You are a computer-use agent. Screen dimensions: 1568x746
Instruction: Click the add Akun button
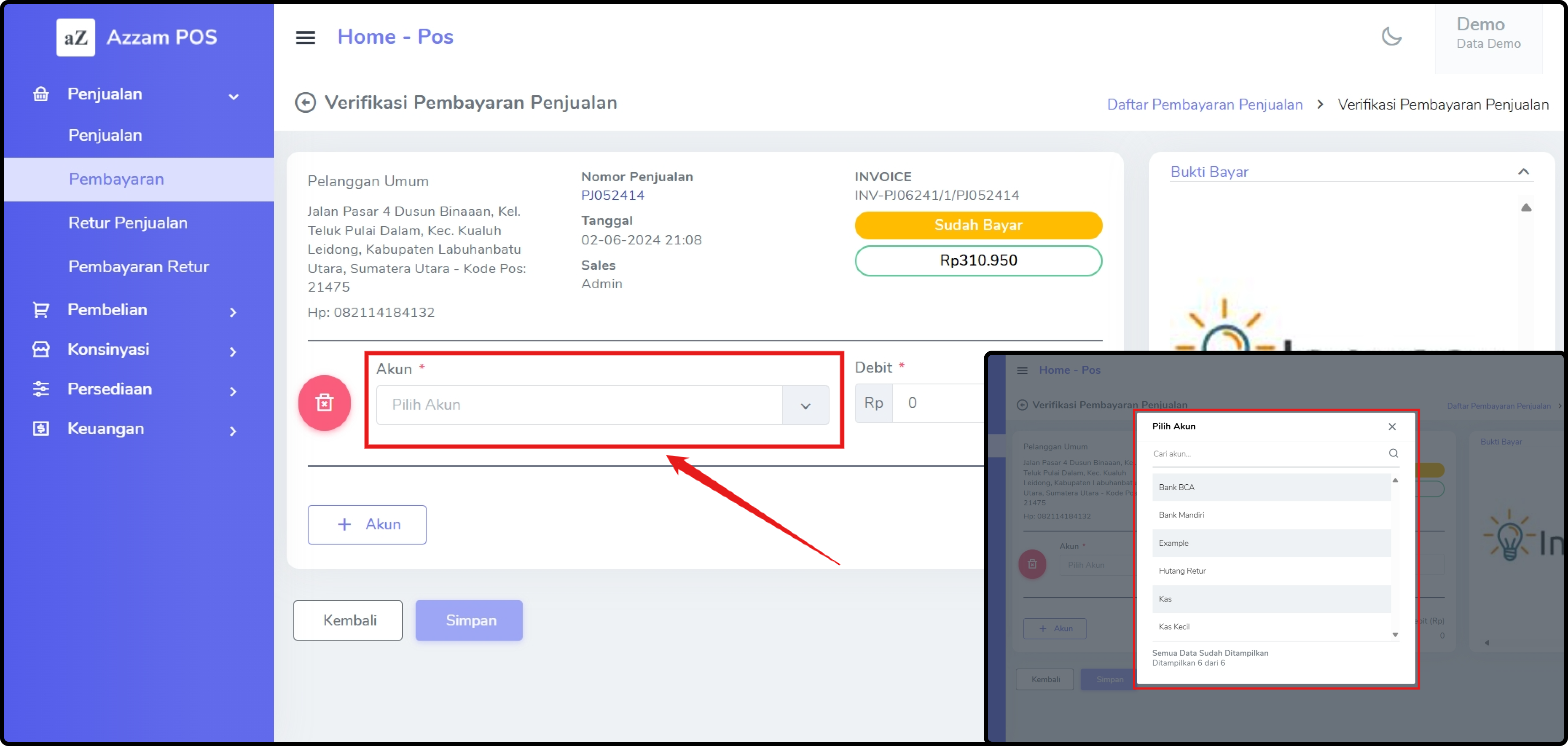tap(366, 524)
